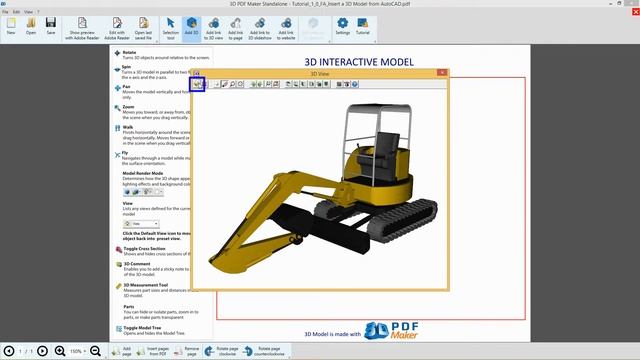Viewport: 640px width, 360px height.
Task: Go to the previous page arrow
Action: point(9,351)
